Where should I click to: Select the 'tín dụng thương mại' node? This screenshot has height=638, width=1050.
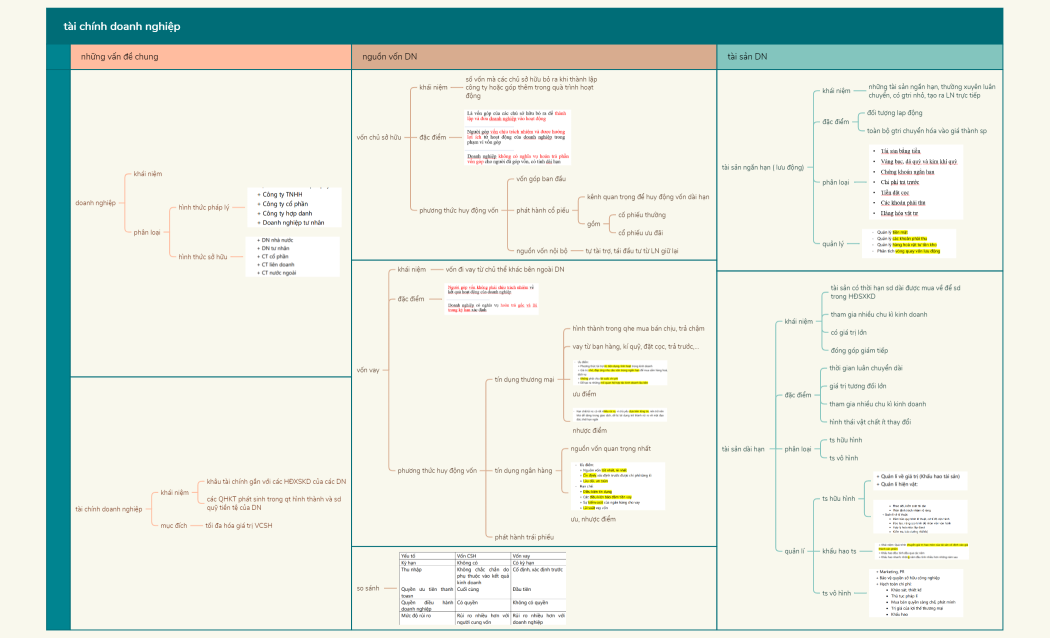[x=525, y=381]
